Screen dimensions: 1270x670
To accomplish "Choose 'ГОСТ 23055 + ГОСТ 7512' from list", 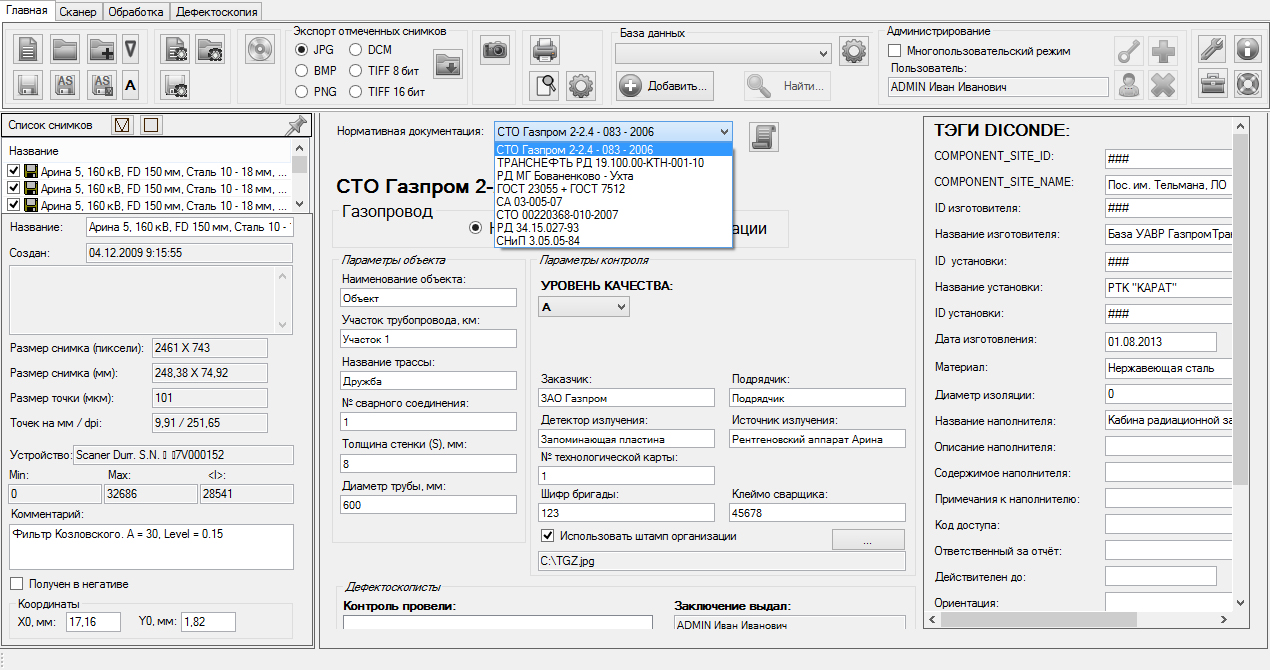I will coord(560,189).
